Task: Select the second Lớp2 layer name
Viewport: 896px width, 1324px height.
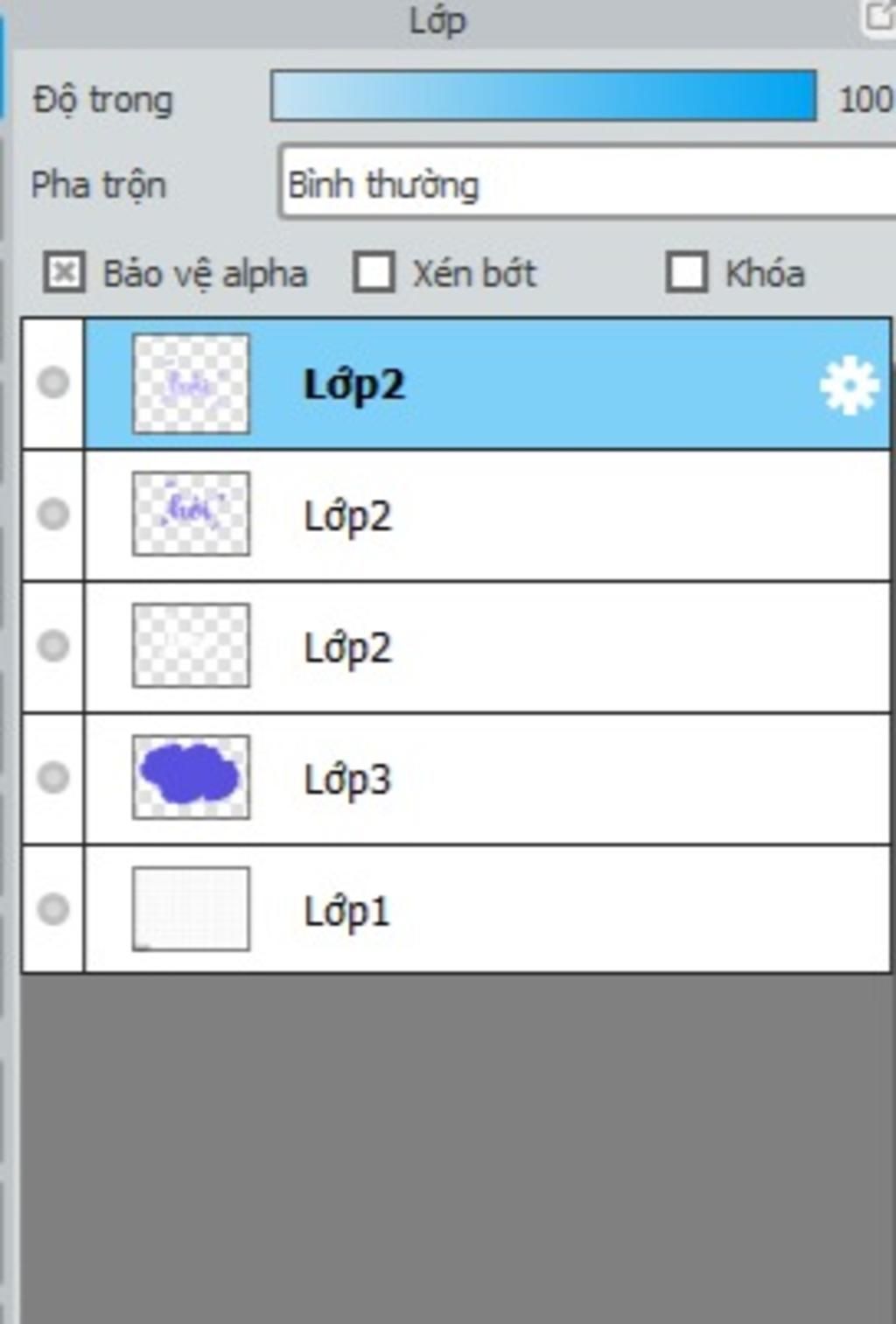Action: [347, 516]
